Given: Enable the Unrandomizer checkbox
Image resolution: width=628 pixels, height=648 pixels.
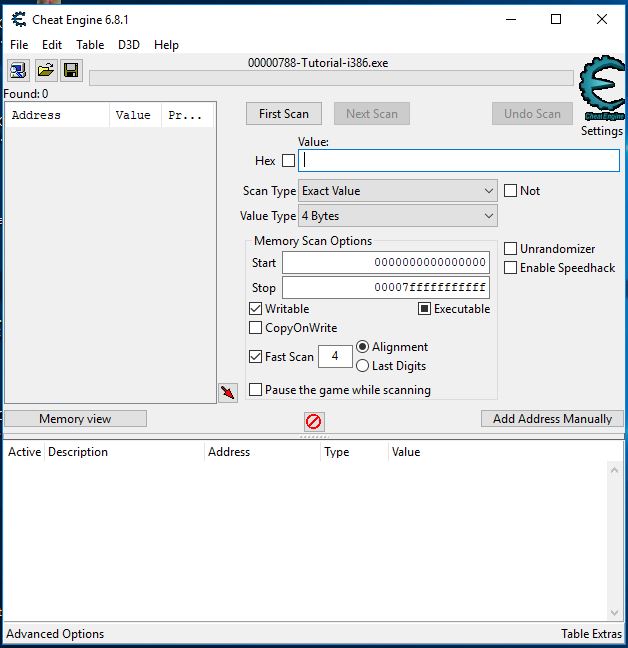Looking at the screenshot, I should pyautogui.click(x=510, y=248).
